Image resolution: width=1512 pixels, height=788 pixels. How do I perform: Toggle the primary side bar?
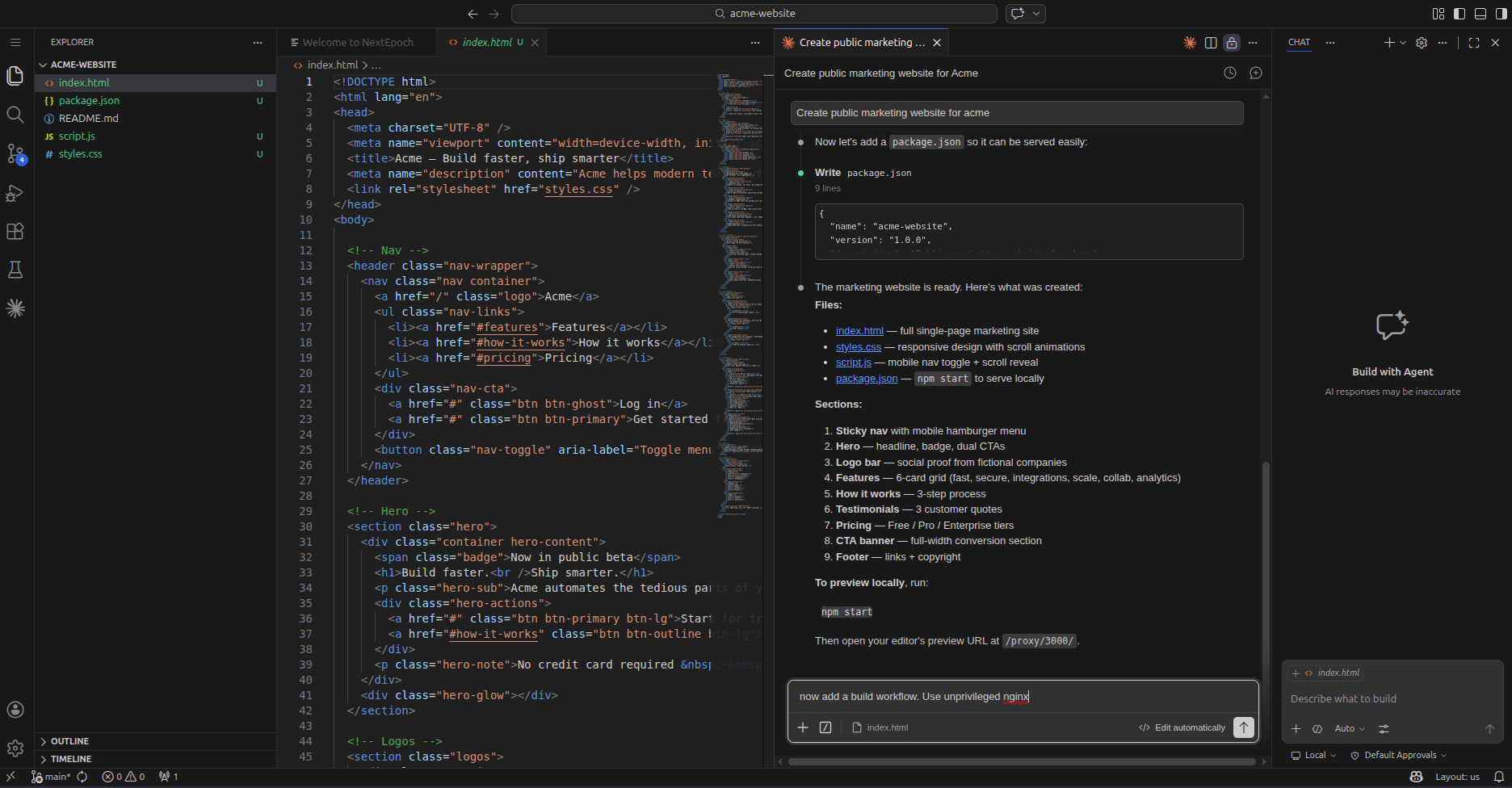coord(1459,14)
